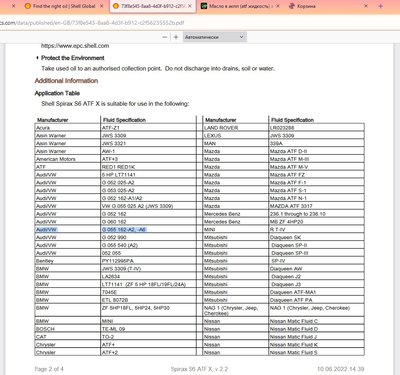400x375 pixels.
Task: Click the Корзина tab favicon icon
Action: point(292,6)
